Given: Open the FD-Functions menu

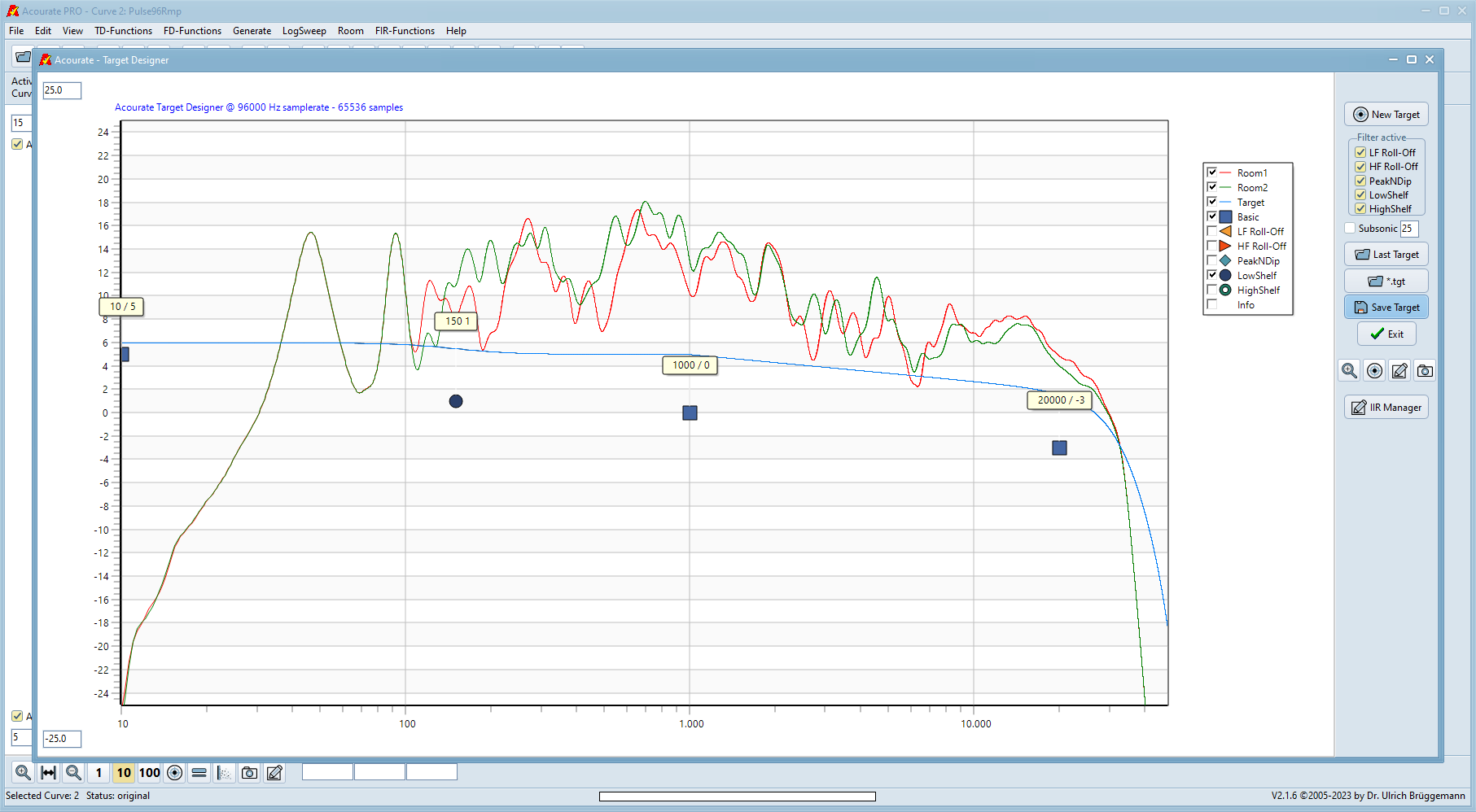Looking at the screenshot, I should click(192, 31).
